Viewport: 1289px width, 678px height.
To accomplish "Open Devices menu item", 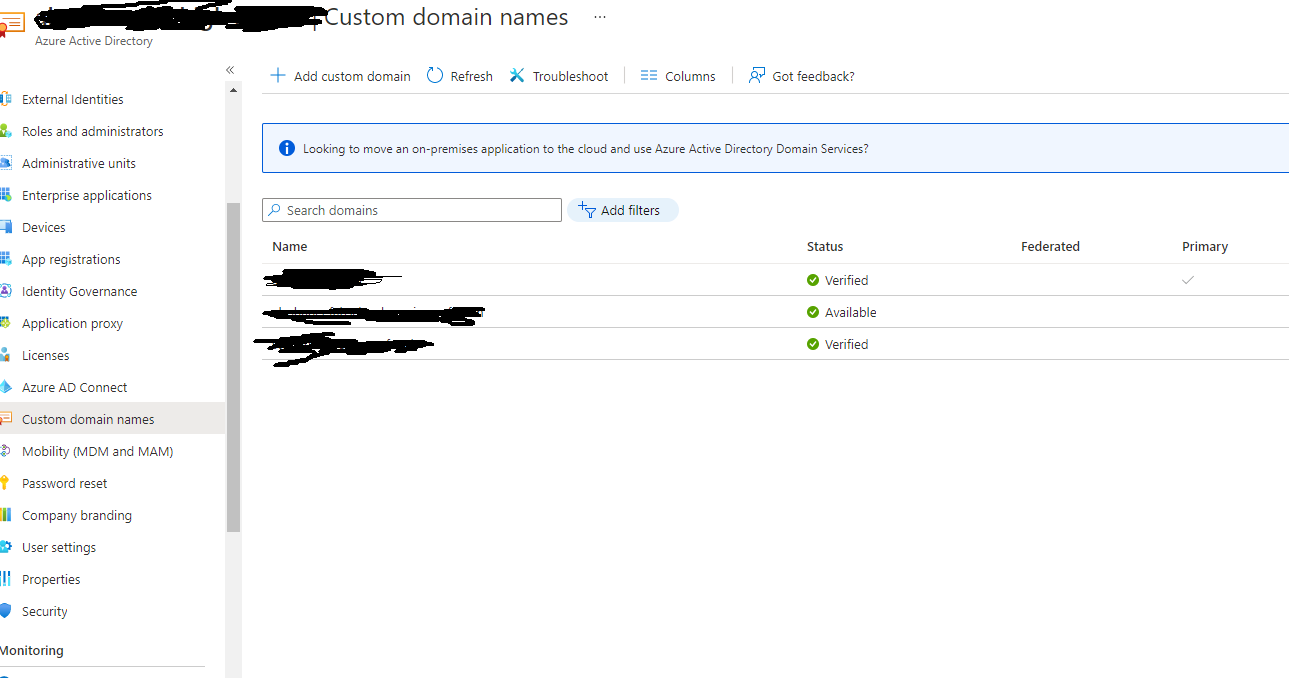I will tap(44, 227).
